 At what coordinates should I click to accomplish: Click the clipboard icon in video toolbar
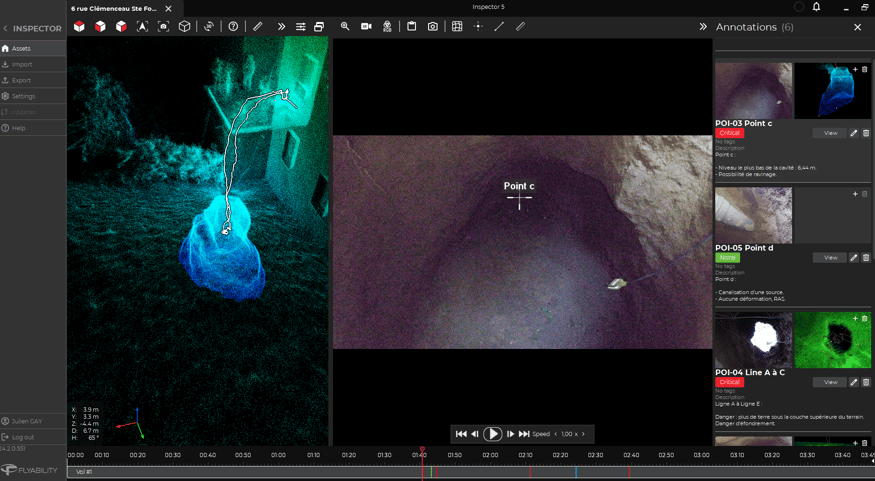click(x=412, y=26)
